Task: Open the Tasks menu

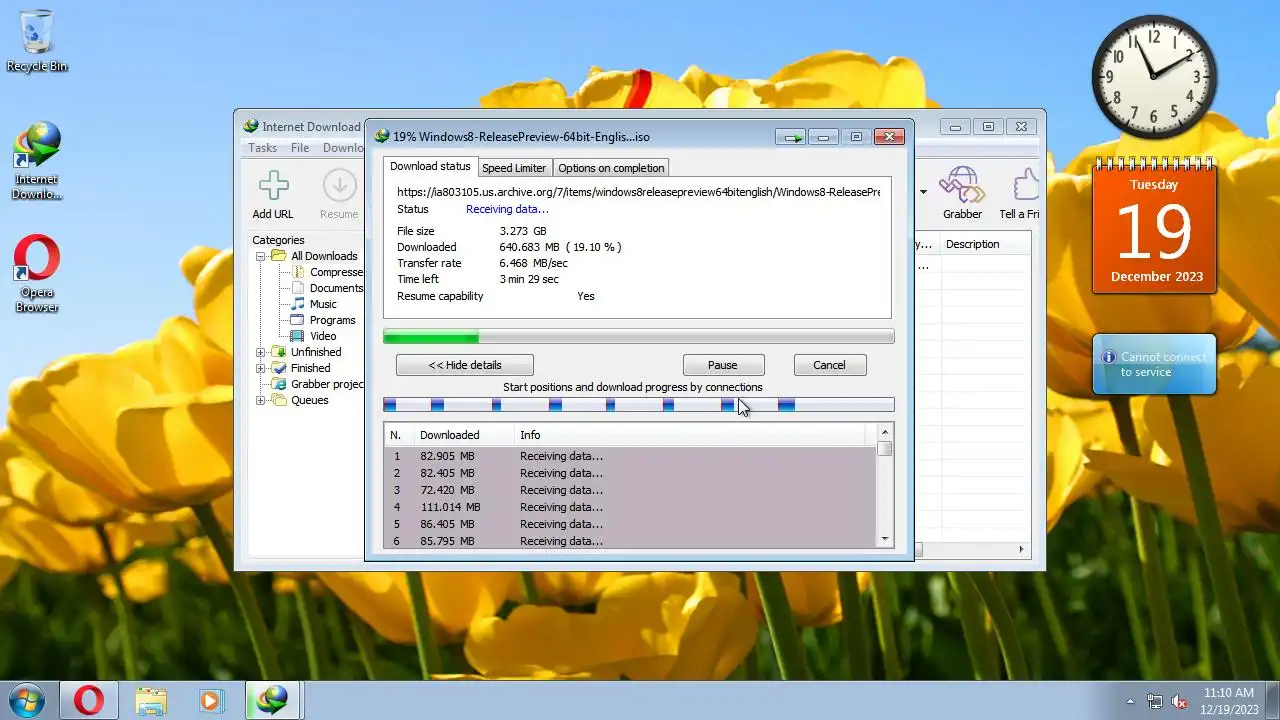Action: (x=262, y=148)
